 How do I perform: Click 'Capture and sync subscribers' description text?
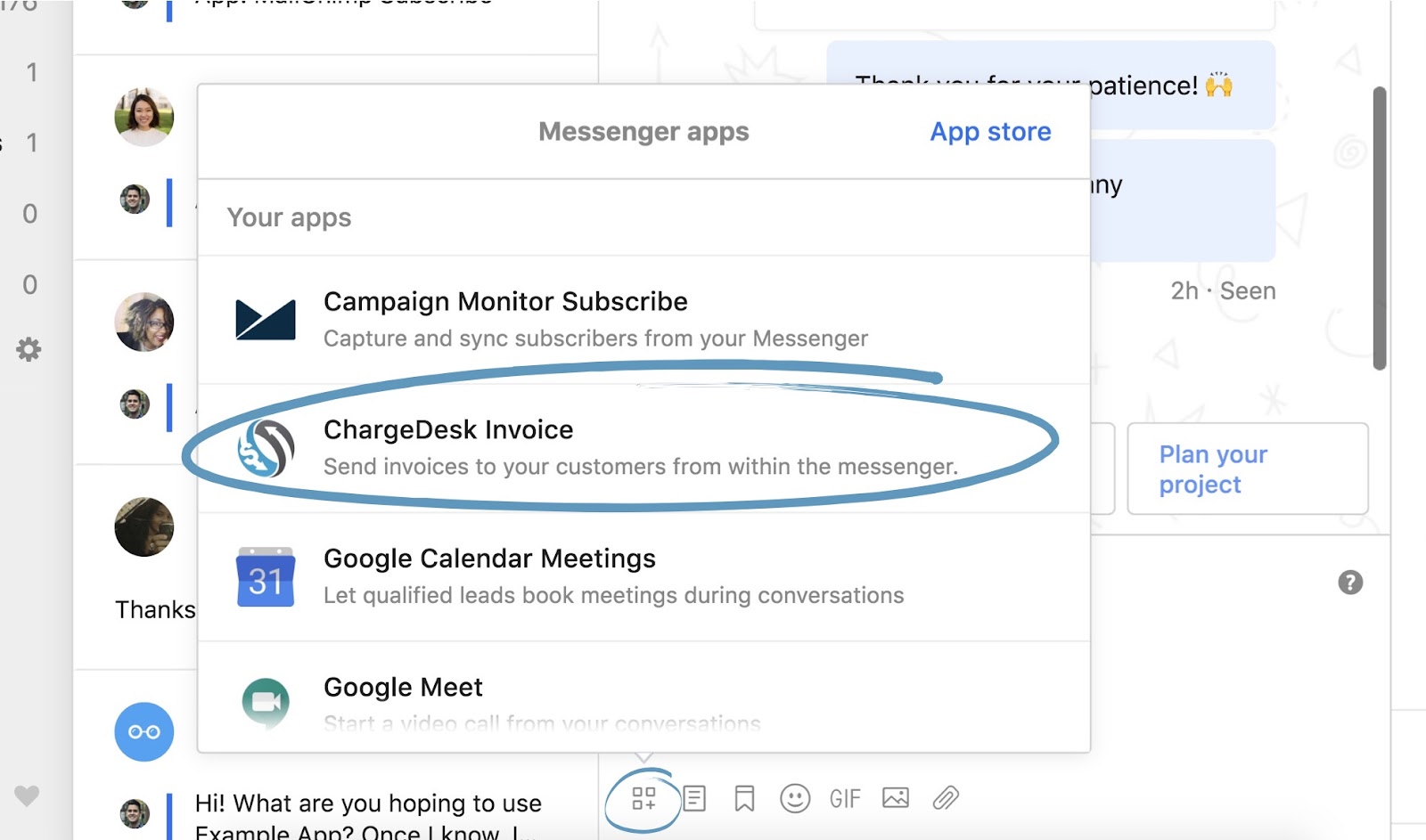(x=595, y=338)
